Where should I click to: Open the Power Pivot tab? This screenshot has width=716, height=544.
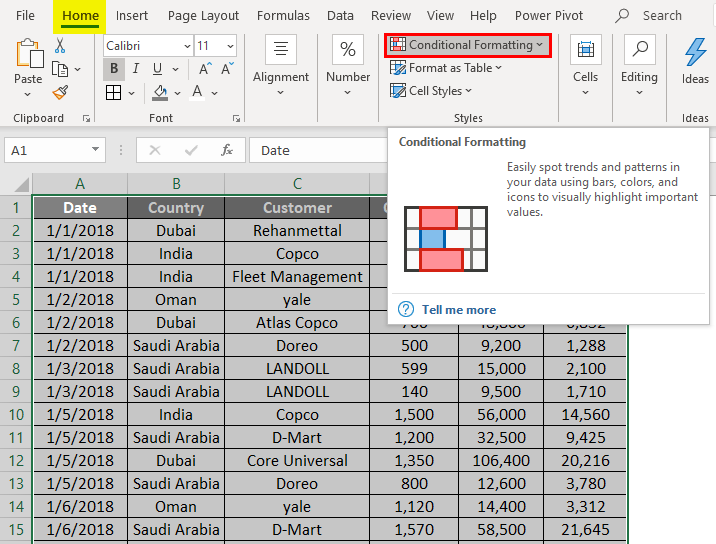click(x=549, y=16)
